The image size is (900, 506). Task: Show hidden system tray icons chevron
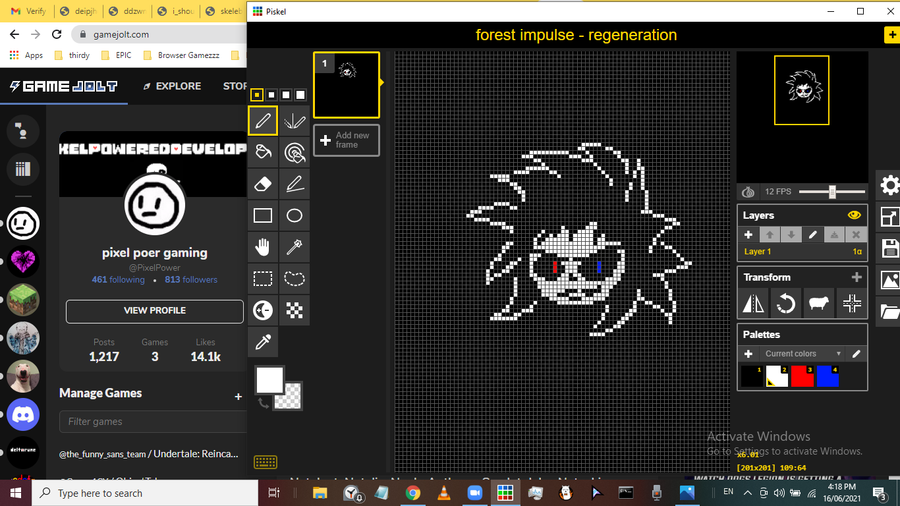[x=747, y=492]
